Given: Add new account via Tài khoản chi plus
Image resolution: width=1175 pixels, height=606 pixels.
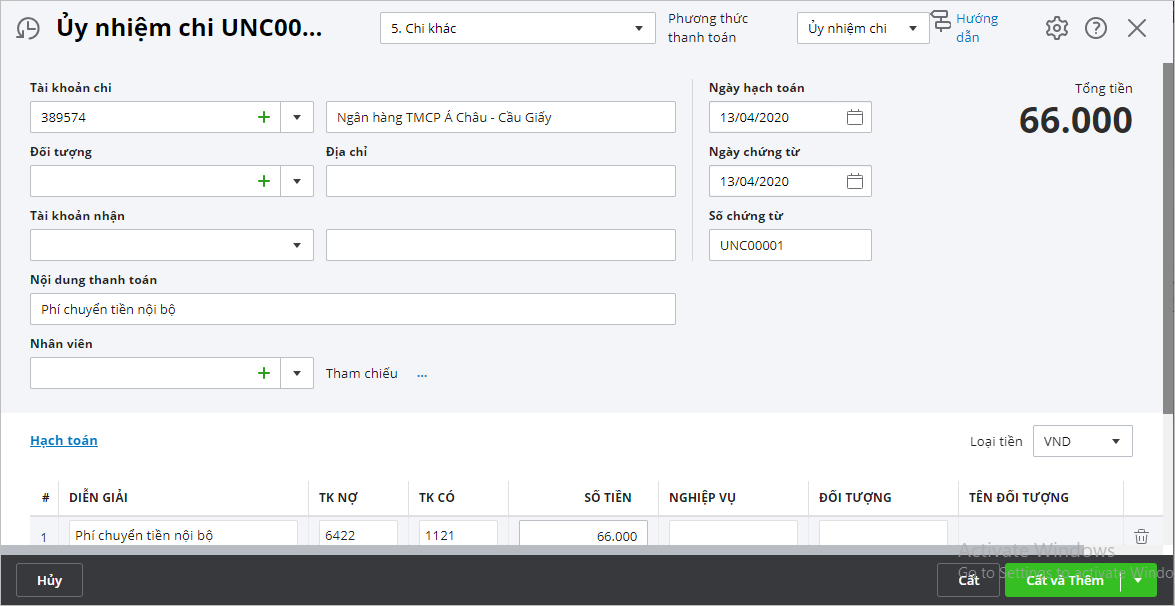Looking at the screenshot, I should pyautogui.click(x=264, y=117).
